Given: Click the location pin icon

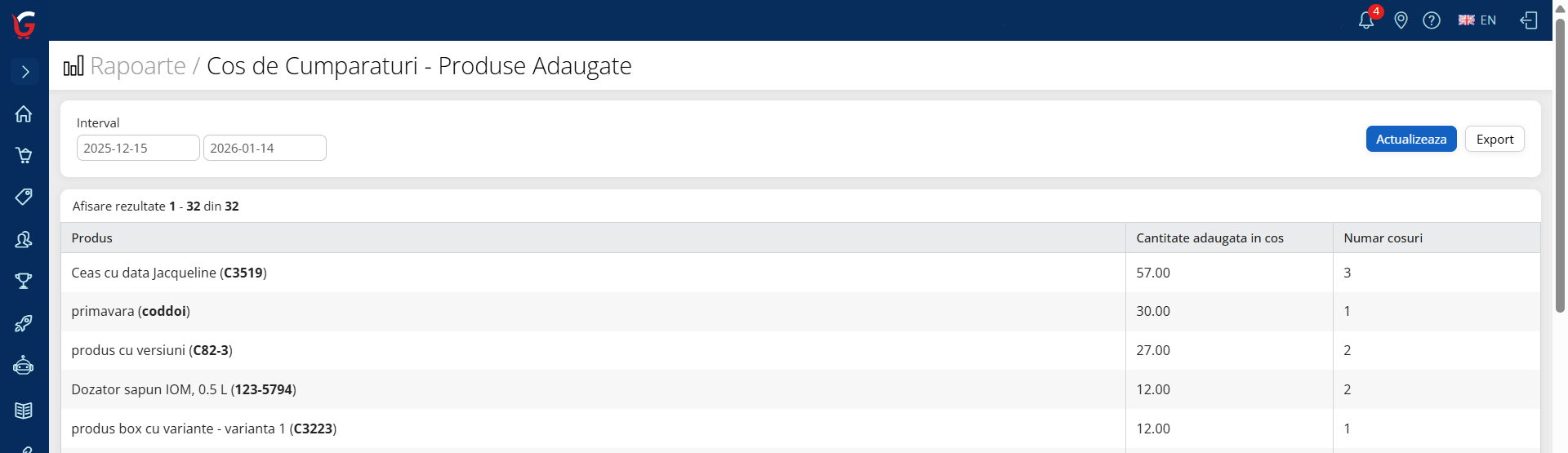Looking at the screenshot, I should (x=1401, y=20).
